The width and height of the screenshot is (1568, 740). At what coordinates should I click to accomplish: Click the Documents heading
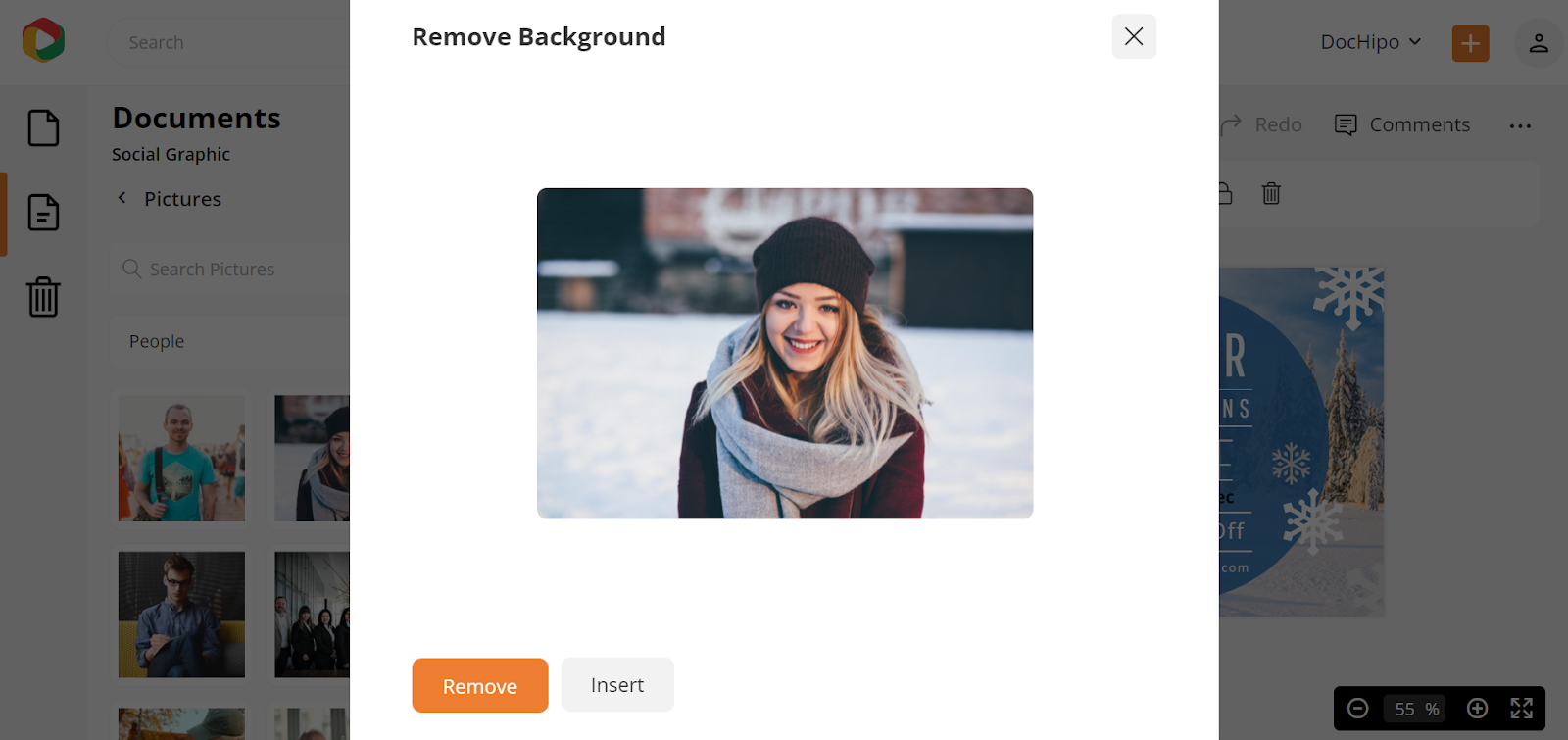(x=196, y=118)
